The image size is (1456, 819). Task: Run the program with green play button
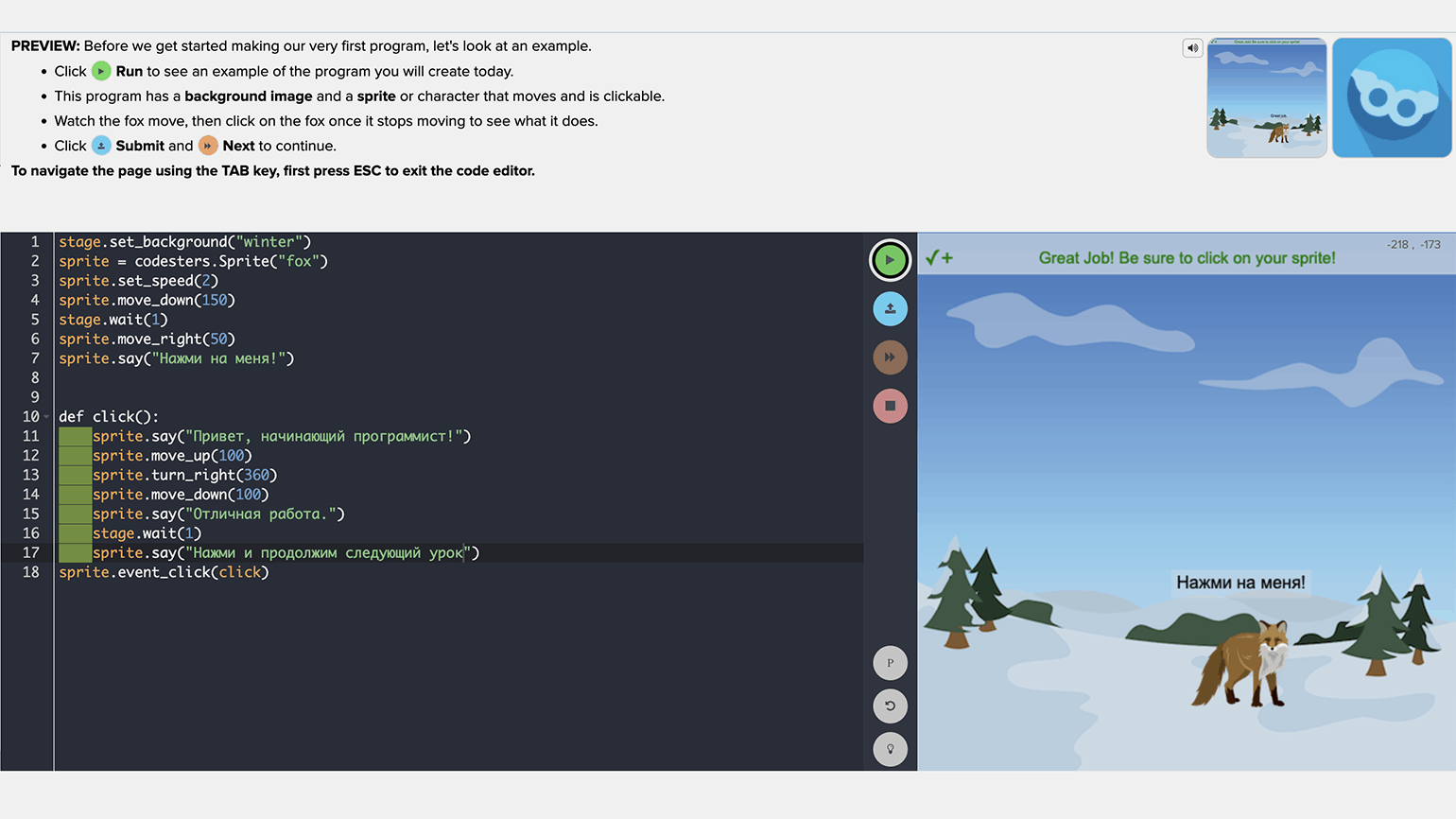(x=890, y=260)
